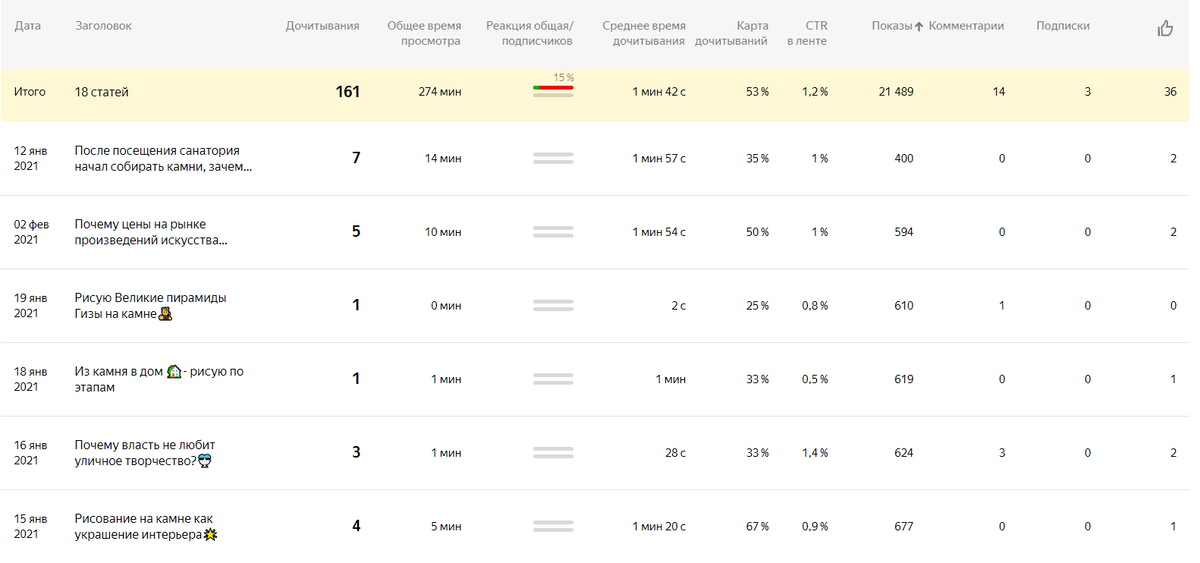
Task: Click the "Среднее время дочитывания" column header
Action: 643,34
